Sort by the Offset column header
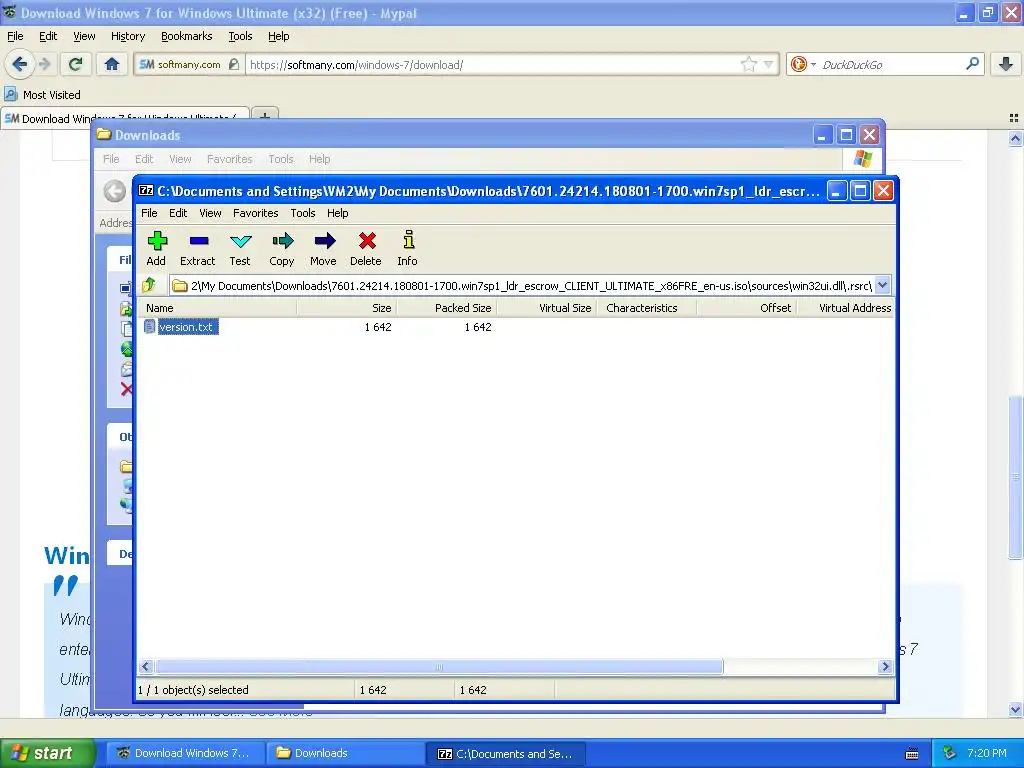Screen dimensions: 1024x768 [746, 308]
